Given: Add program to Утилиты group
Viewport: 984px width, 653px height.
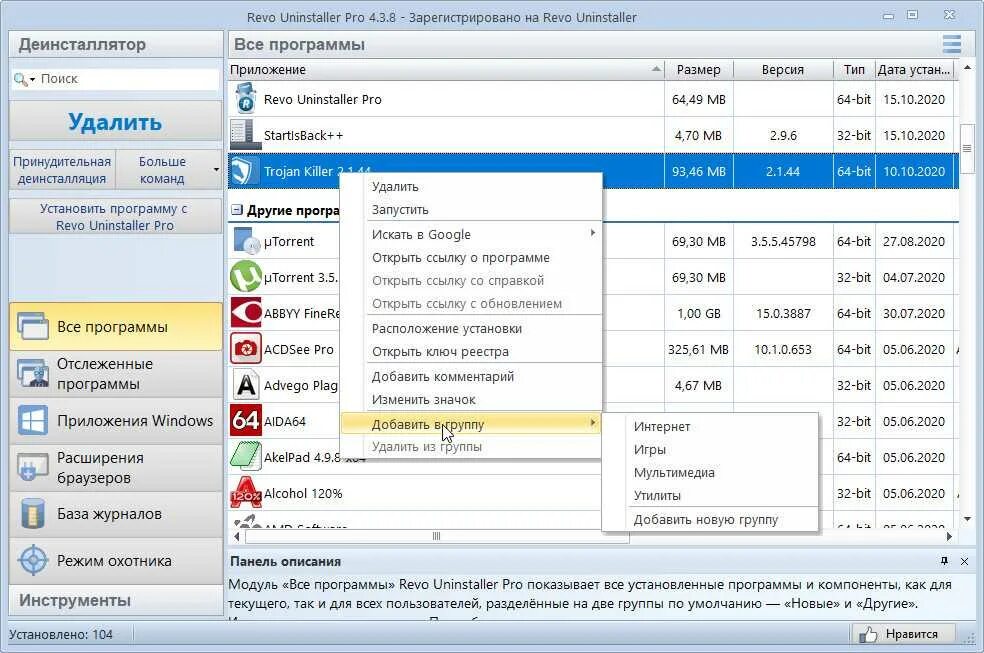Looking at the screenshot, I should 657,496.
